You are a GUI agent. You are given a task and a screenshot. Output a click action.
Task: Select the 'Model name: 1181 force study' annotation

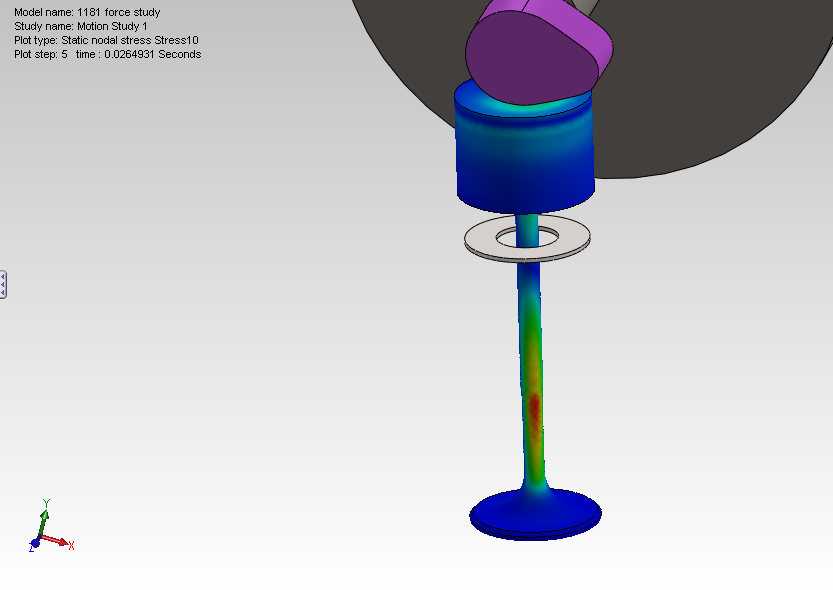point(86,12)
